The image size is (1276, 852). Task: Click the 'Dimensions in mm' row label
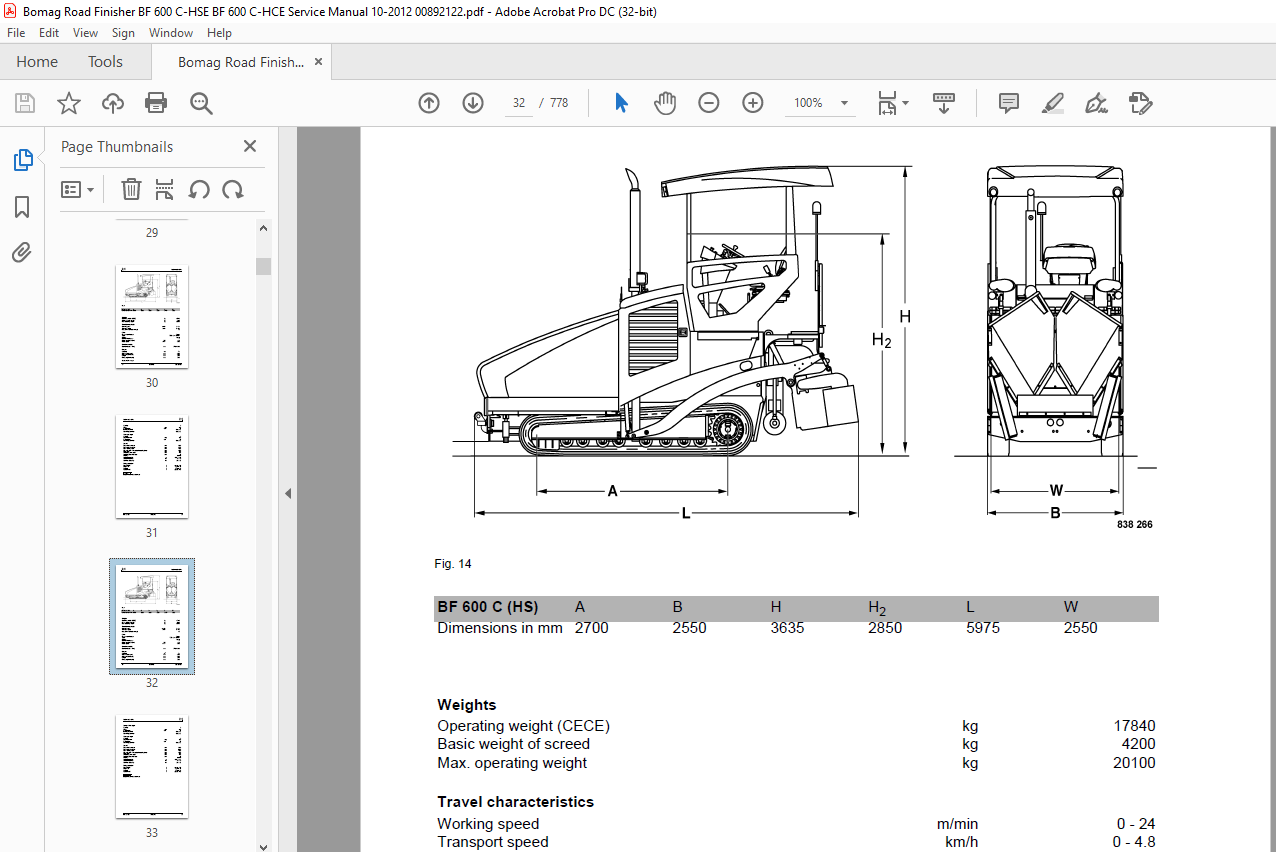click(500, 628)
